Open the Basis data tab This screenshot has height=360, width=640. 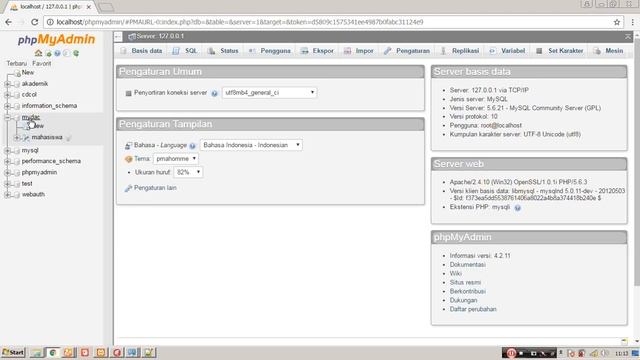click(x=141, y=51)
